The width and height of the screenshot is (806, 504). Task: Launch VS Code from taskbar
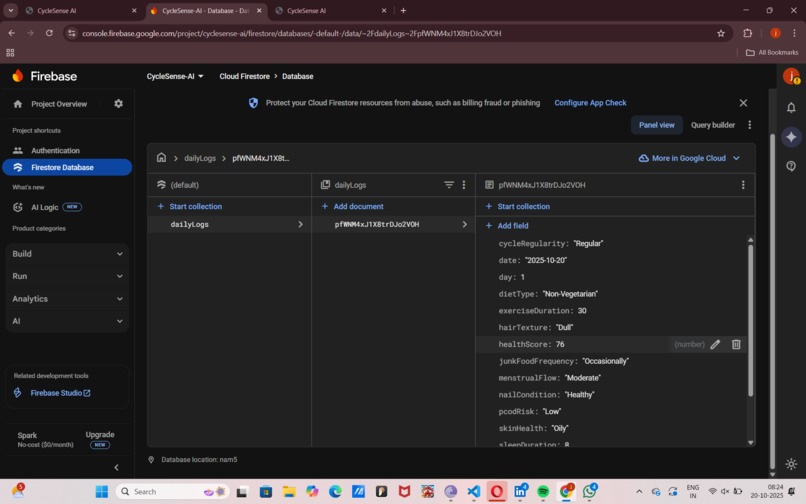[473, 492]
